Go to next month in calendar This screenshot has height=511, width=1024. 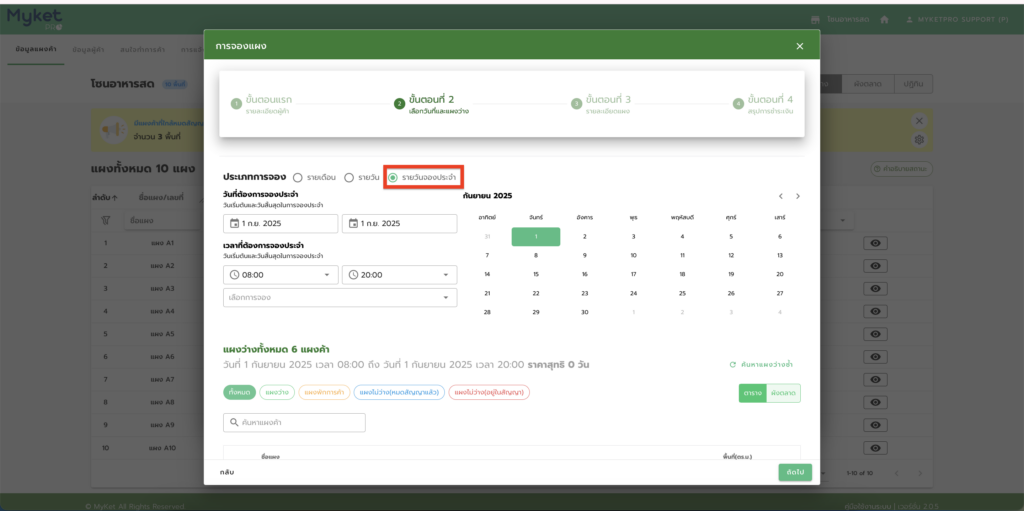(x=797, y=196)
